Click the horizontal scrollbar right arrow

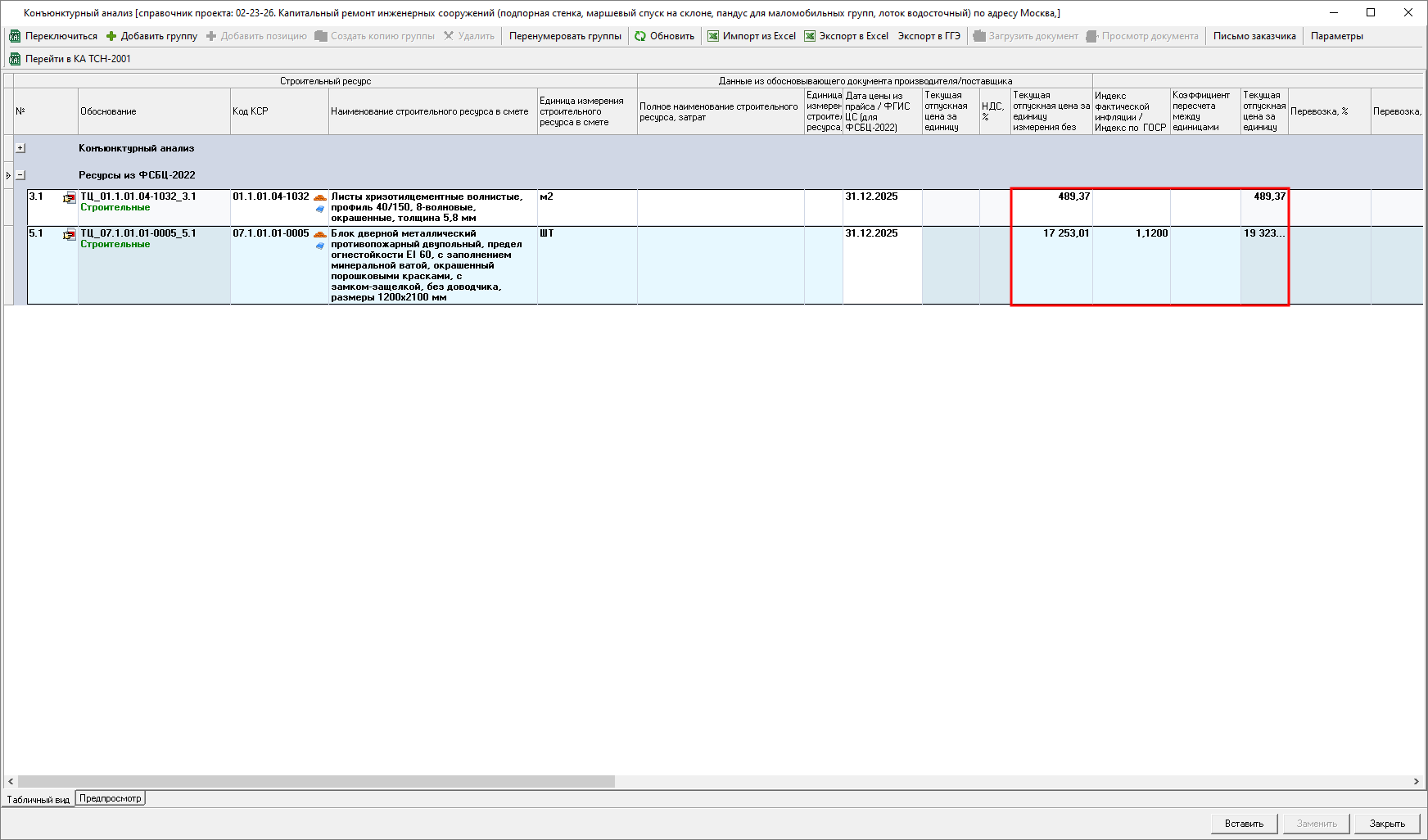[1416, 782]
